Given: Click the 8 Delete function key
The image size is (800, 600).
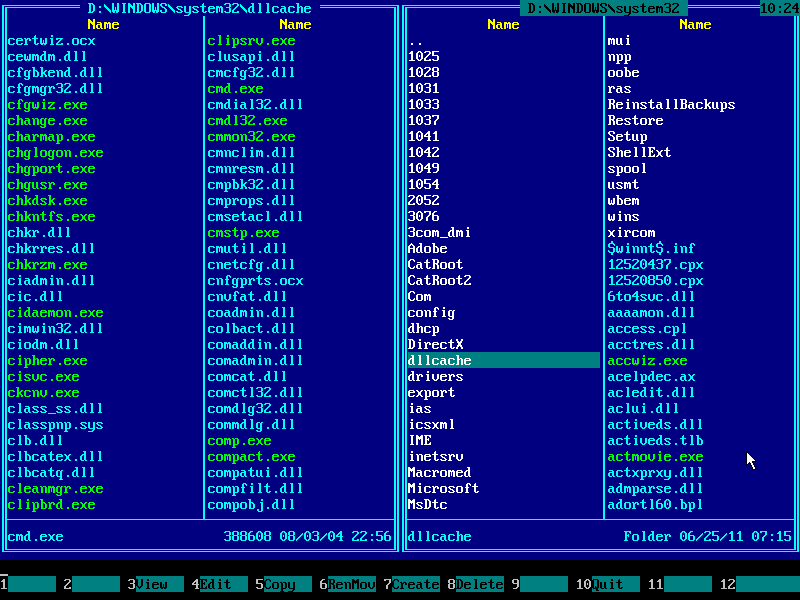Looking at the screenshot, I should click(x=476, y=584).
